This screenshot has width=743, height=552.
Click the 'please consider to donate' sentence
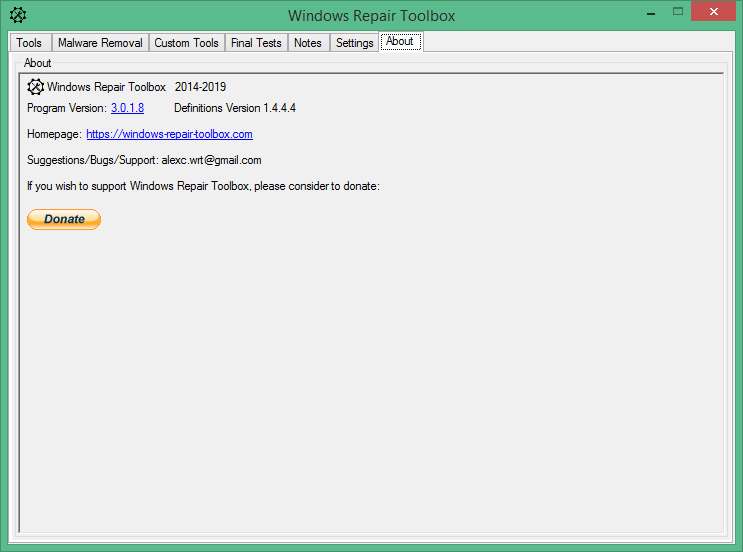[203, 186]
